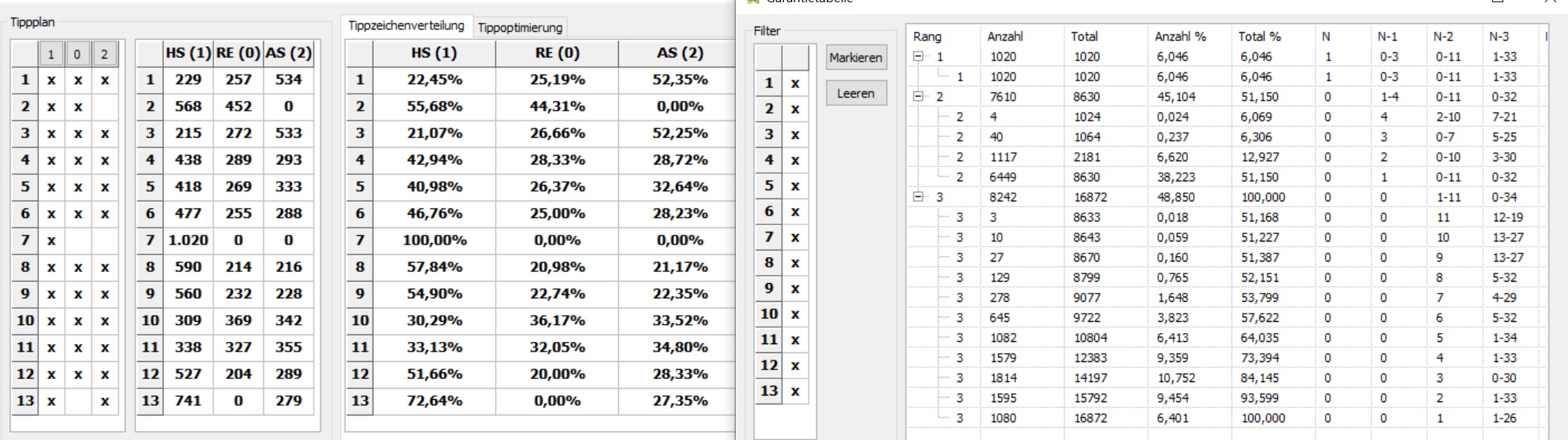
Task: Switch to the Tippoptimierung tab
Action: pyautogui.click(x=520, y=27)
